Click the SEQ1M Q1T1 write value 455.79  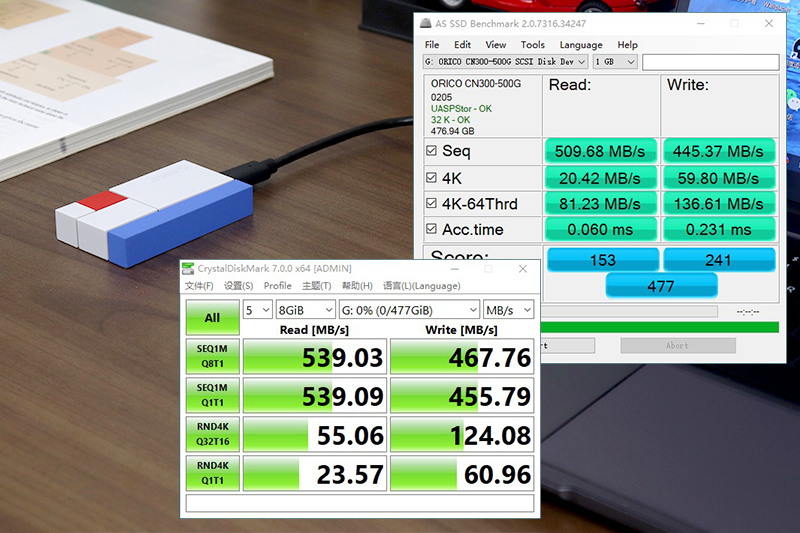(462, 395)
